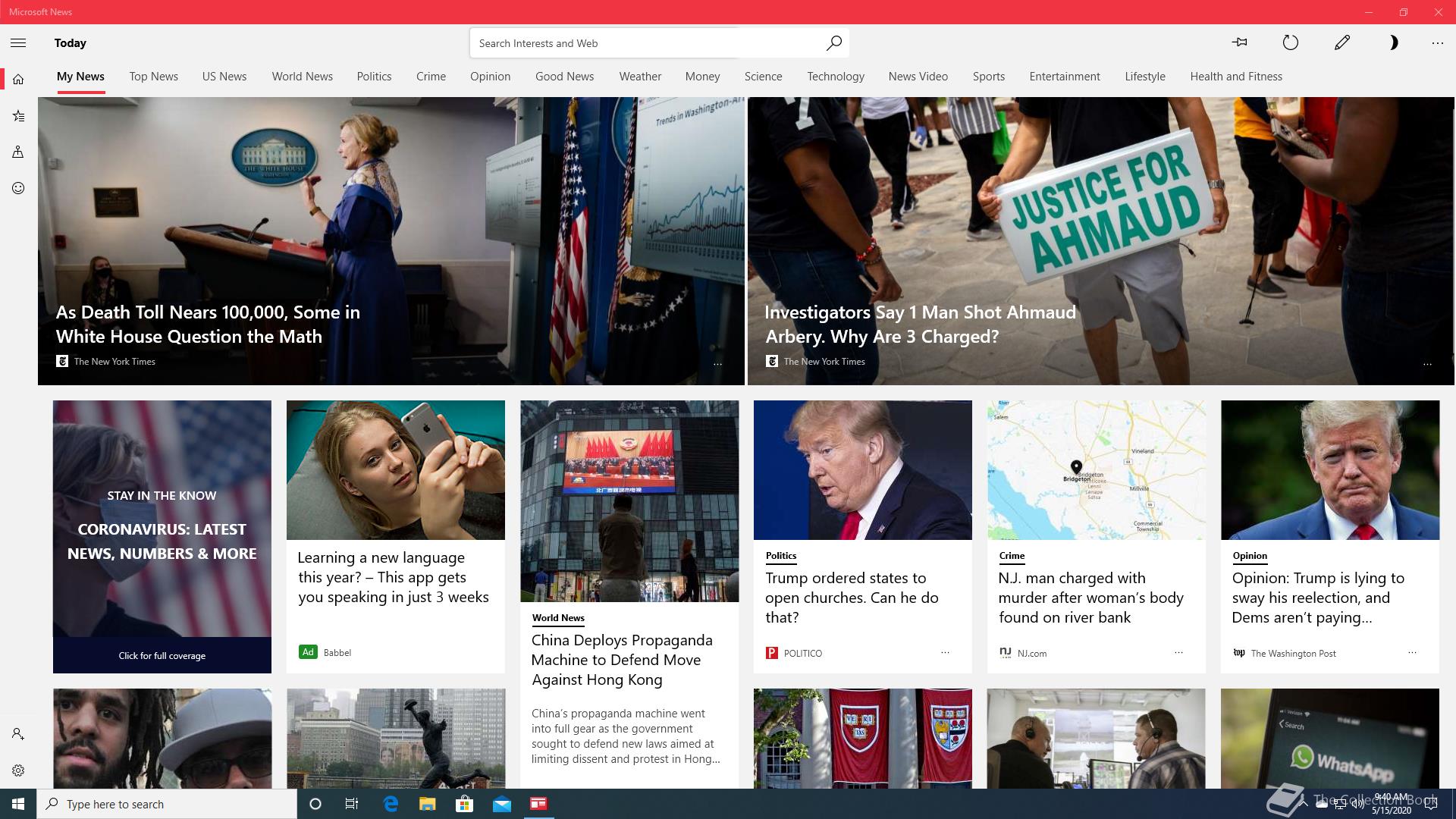Open File Explorer from the taskbar
The height and width of the screenshot is (819, 1456).
(428, 804)
